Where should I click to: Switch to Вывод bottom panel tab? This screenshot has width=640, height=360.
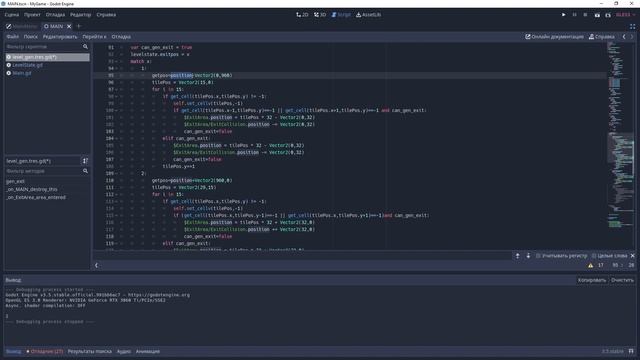(x=13, y=351)
